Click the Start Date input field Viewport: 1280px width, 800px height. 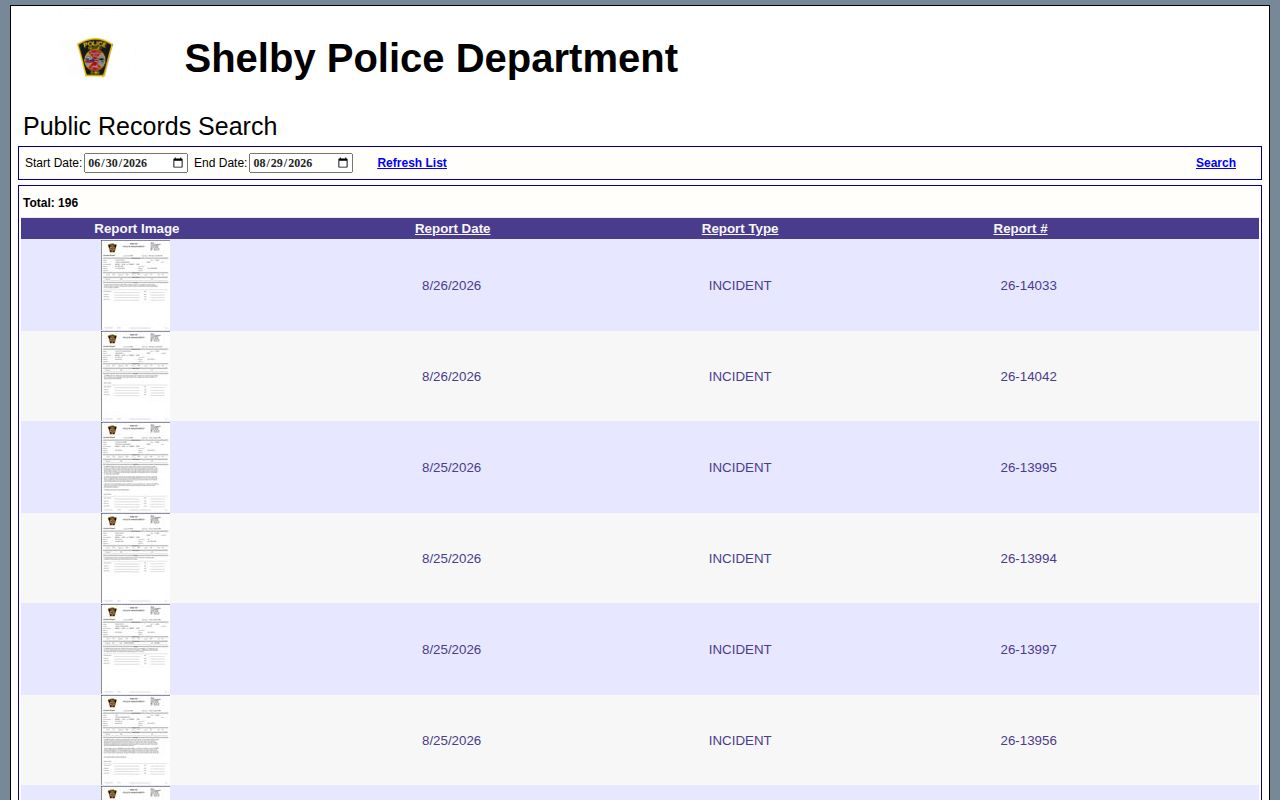click(136, 163)
